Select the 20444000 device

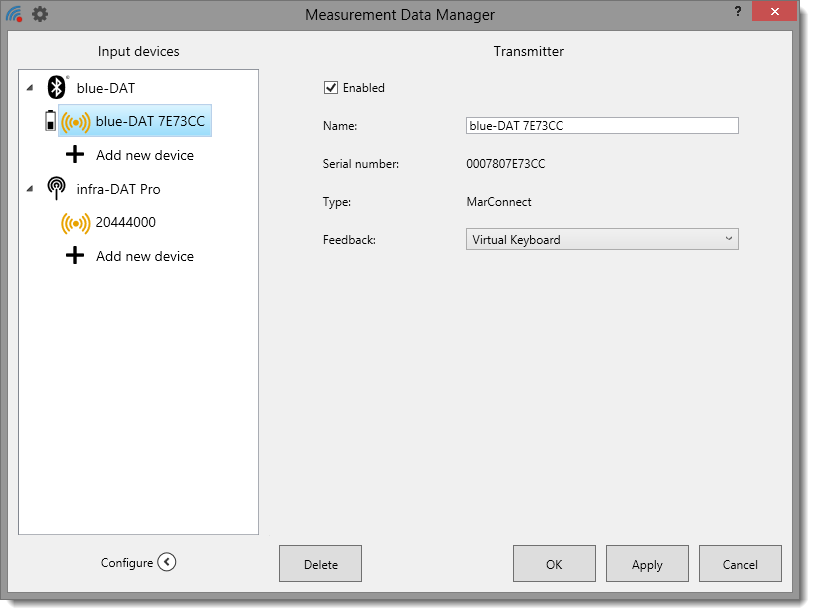125,223
